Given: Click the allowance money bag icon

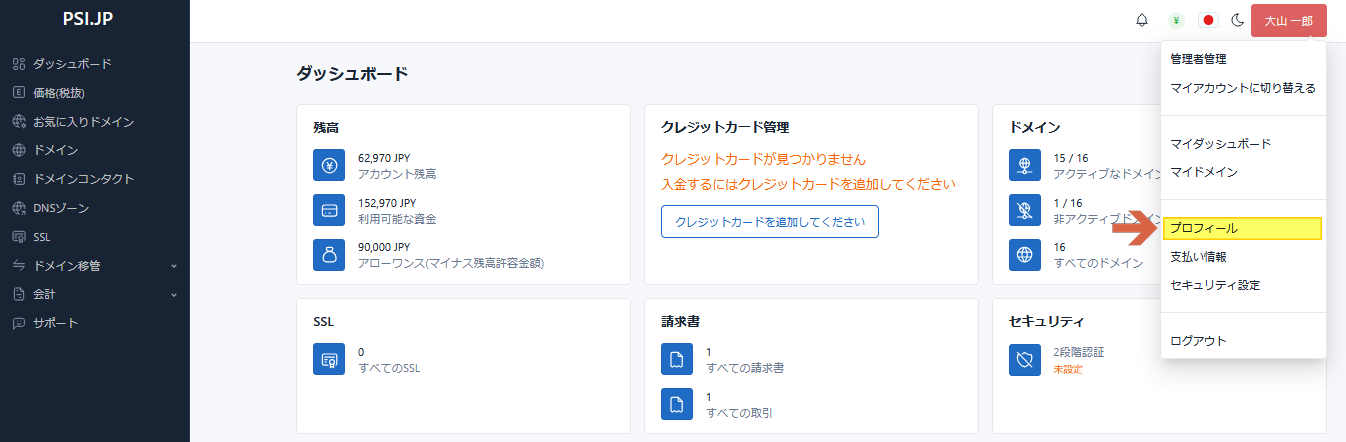Looking at the screenshot, I should coord(329,255).
